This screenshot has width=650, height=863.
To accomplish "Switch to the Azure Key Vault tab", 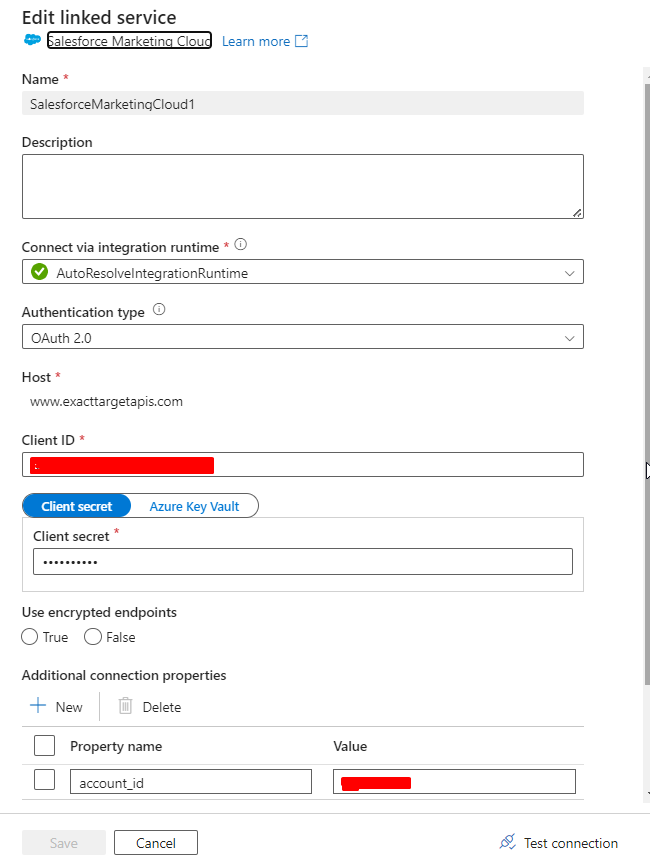I will click(x=195, y=505).
